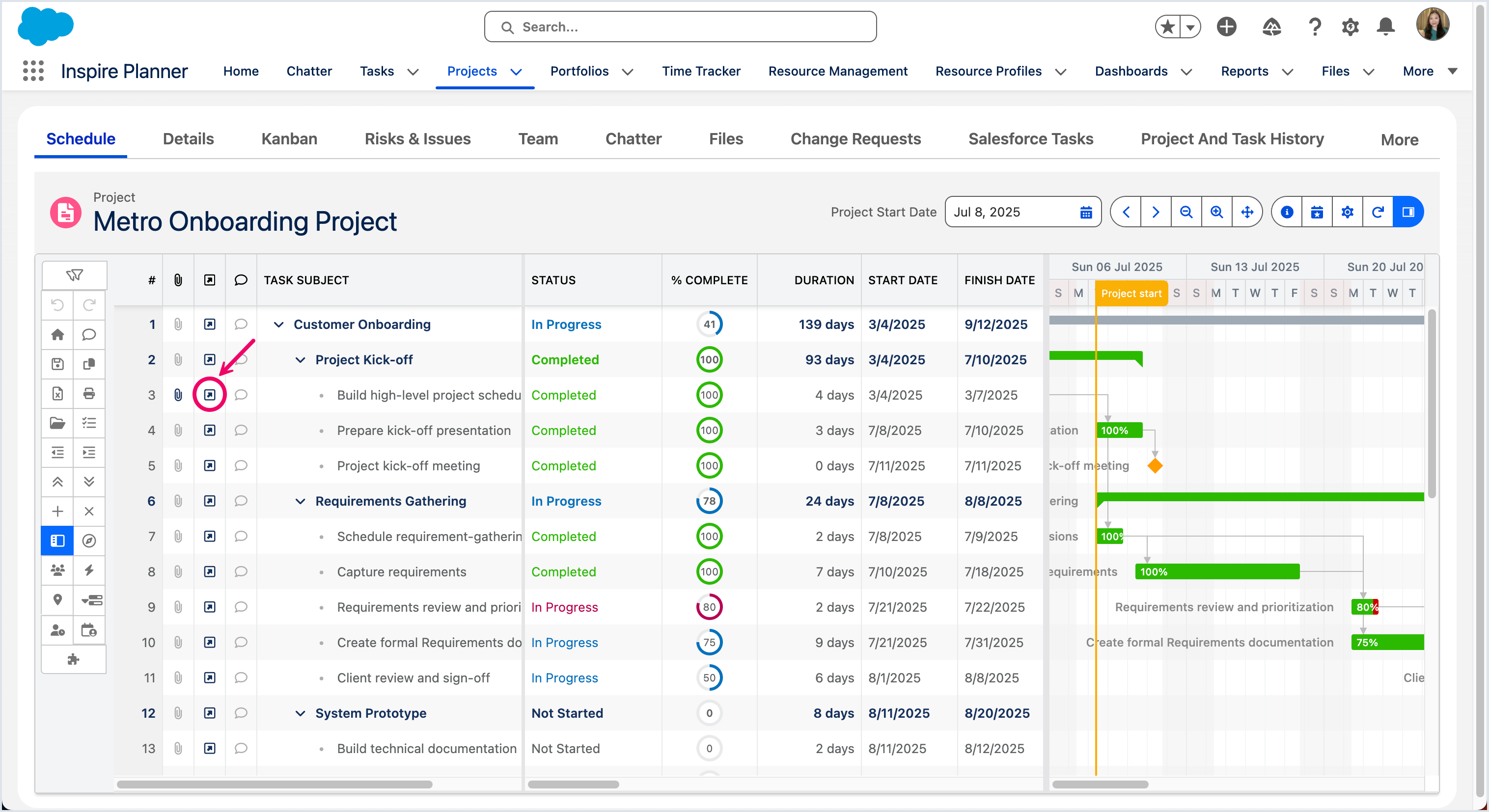
Task: Zoom out the Gantt timeline
Action: click(1186, 212)
